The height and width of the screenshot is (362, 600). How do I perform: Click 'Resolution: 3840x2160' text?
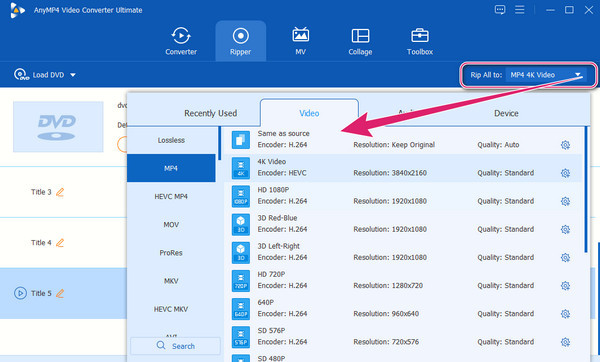[390, 173]
